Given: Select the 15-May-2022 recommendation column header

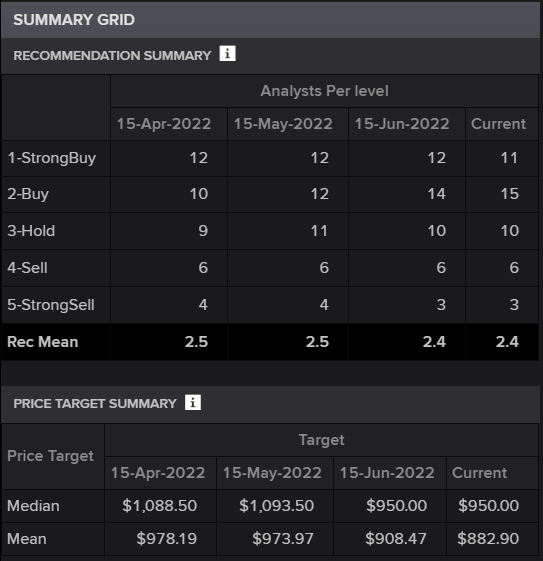Looking at the screenshot, I should [283, 124].
